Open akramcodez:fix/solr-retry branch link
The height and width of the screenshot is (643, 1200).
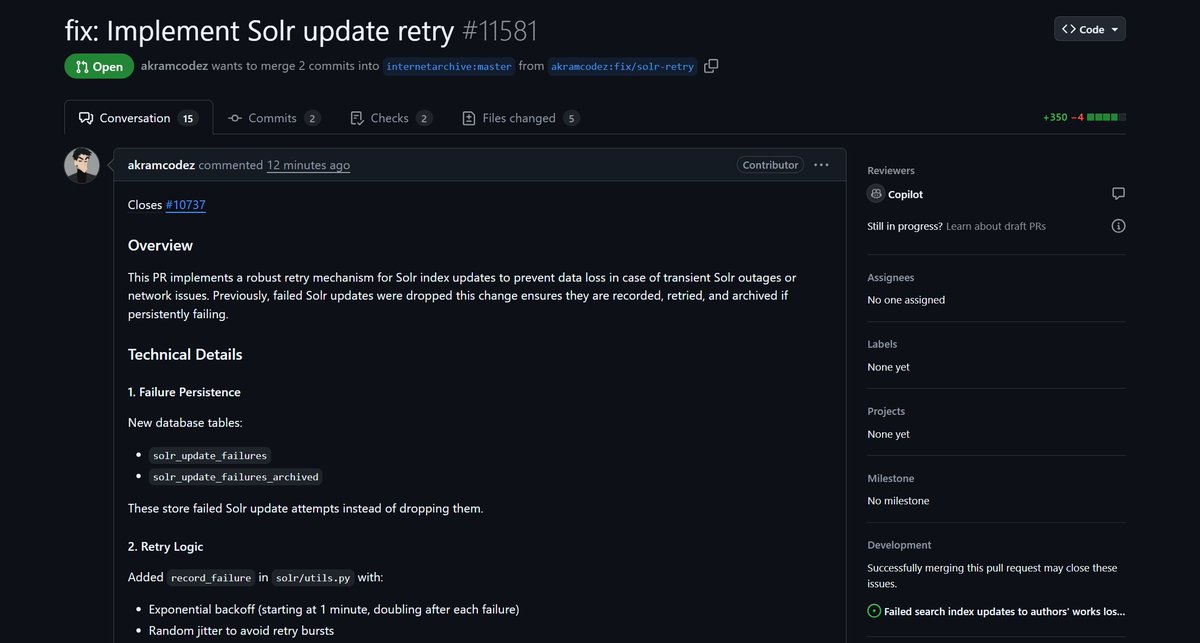(622, 66)
